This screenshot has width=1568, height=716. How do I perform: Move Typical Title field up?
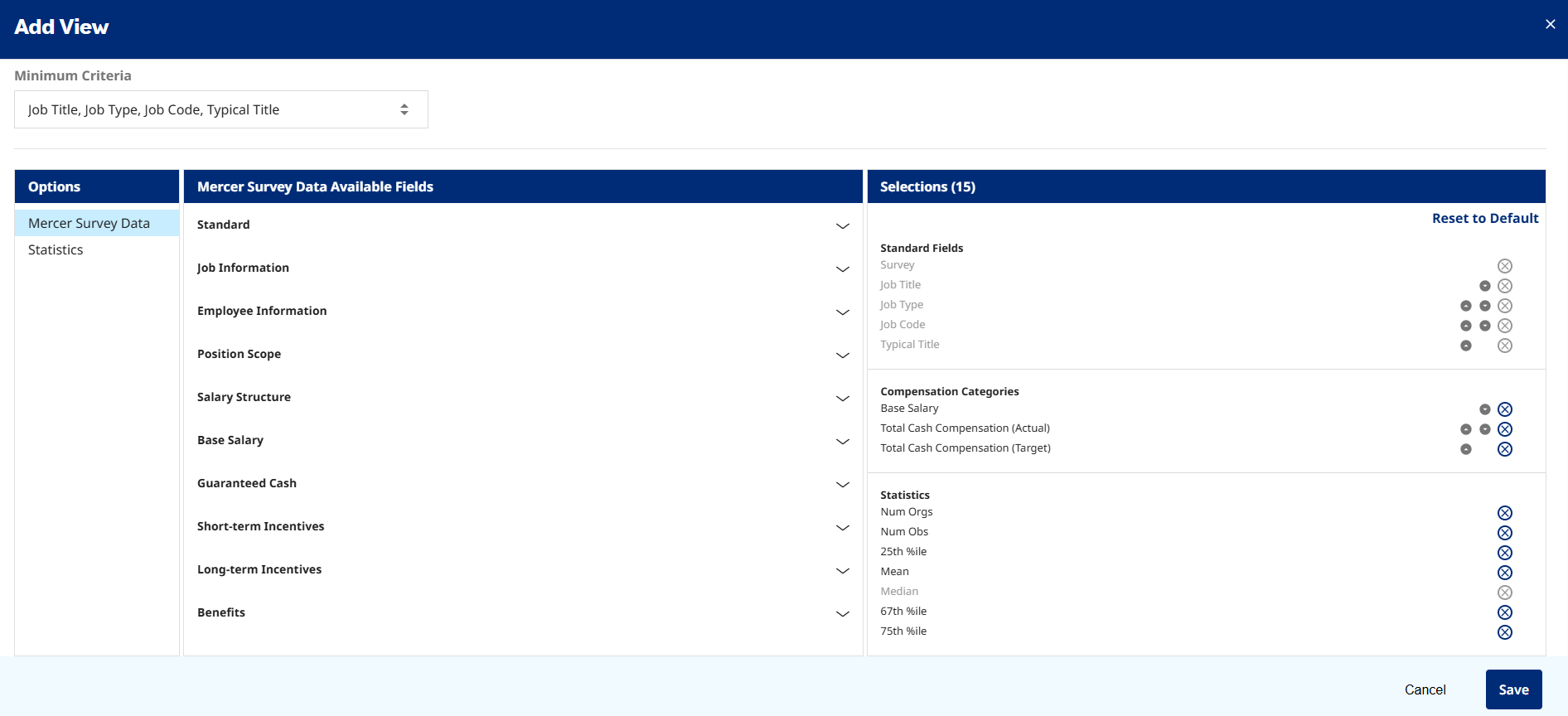pos(1466,346)
